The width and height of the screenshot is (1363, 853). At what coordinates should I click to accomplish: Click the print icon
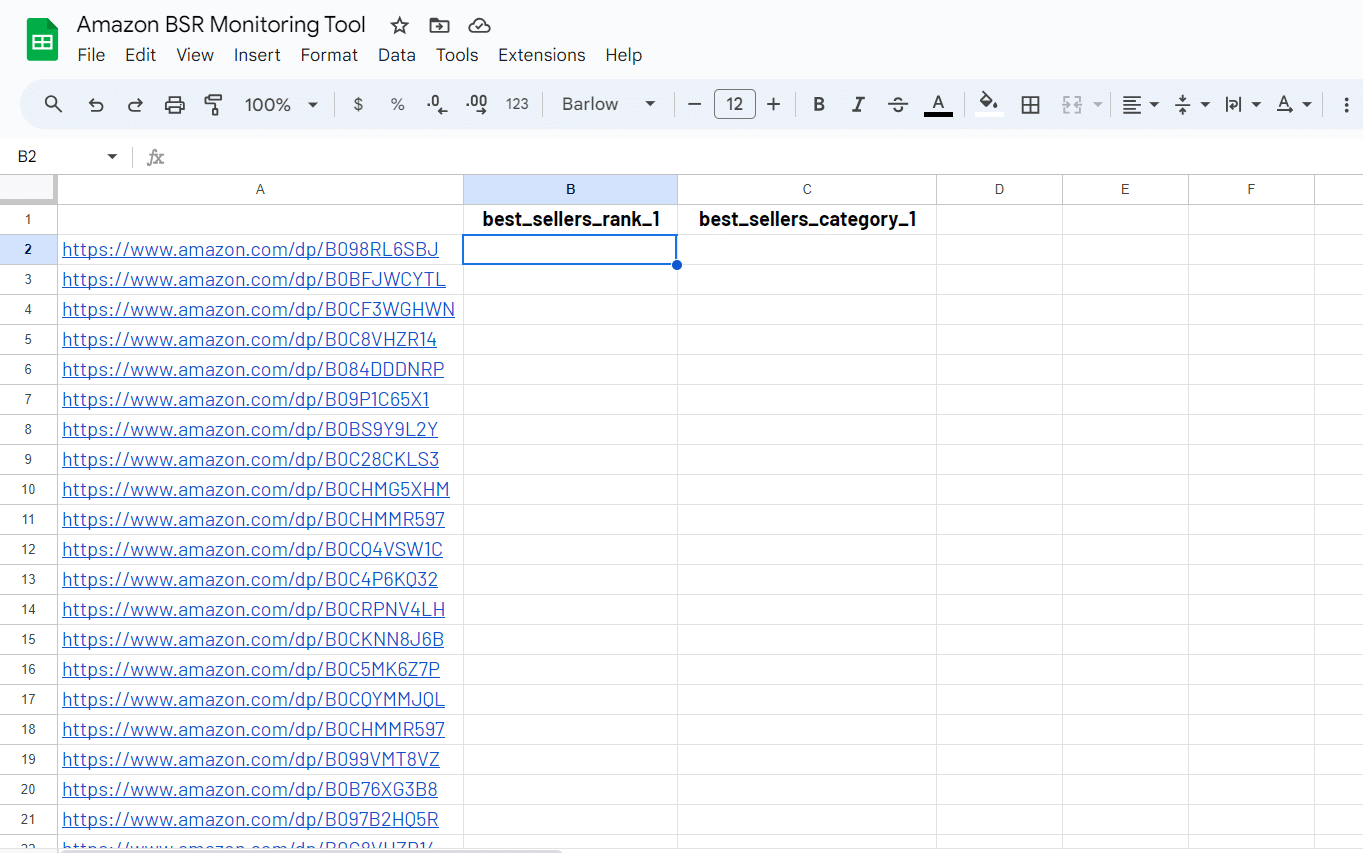175,104
